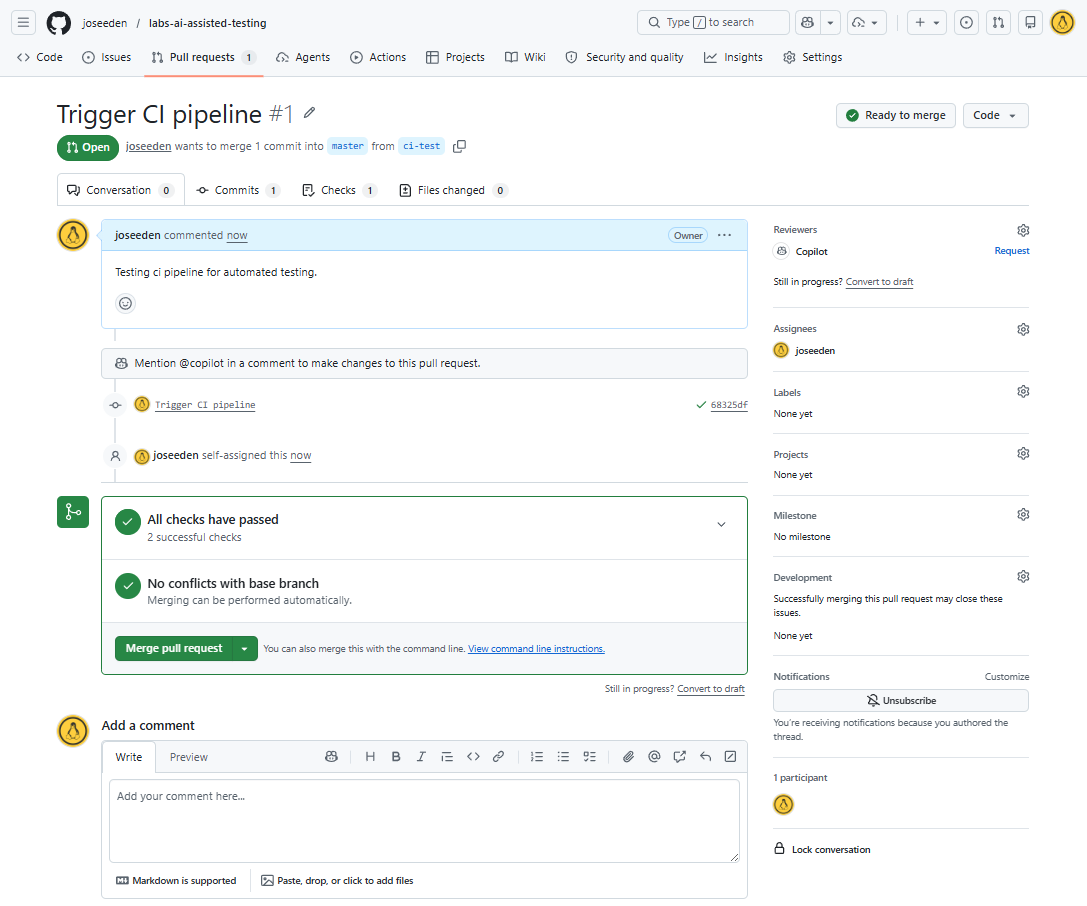Insert a link in comment editor
Viewport: 1087px width, 906px height.
click(498, 756)
